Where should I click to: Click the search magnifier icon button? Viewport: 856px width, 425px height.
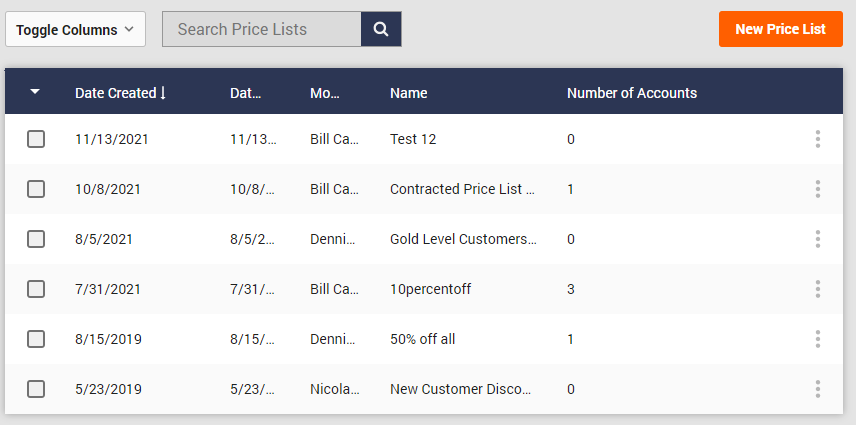(x=381, y=29)
